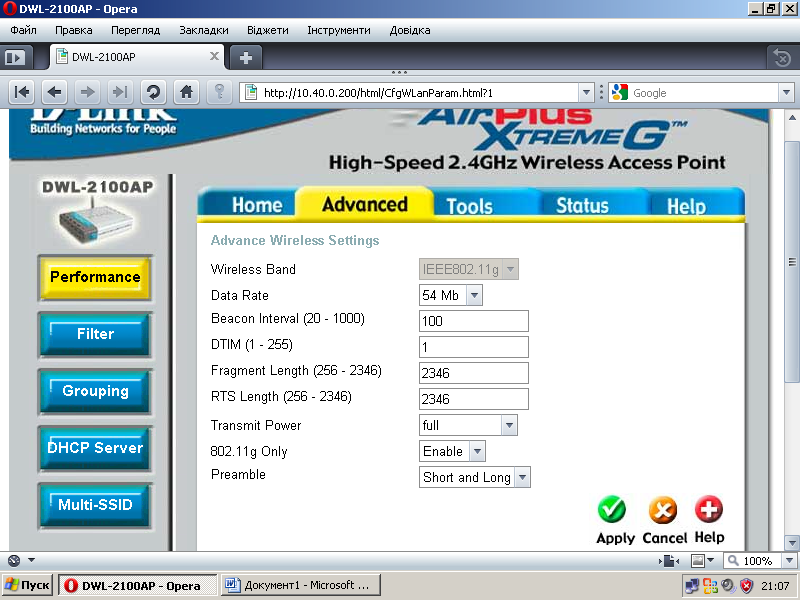Click the Fragment Length input field
This screenshot has height=600, width=800.
(x=473, y=373)
